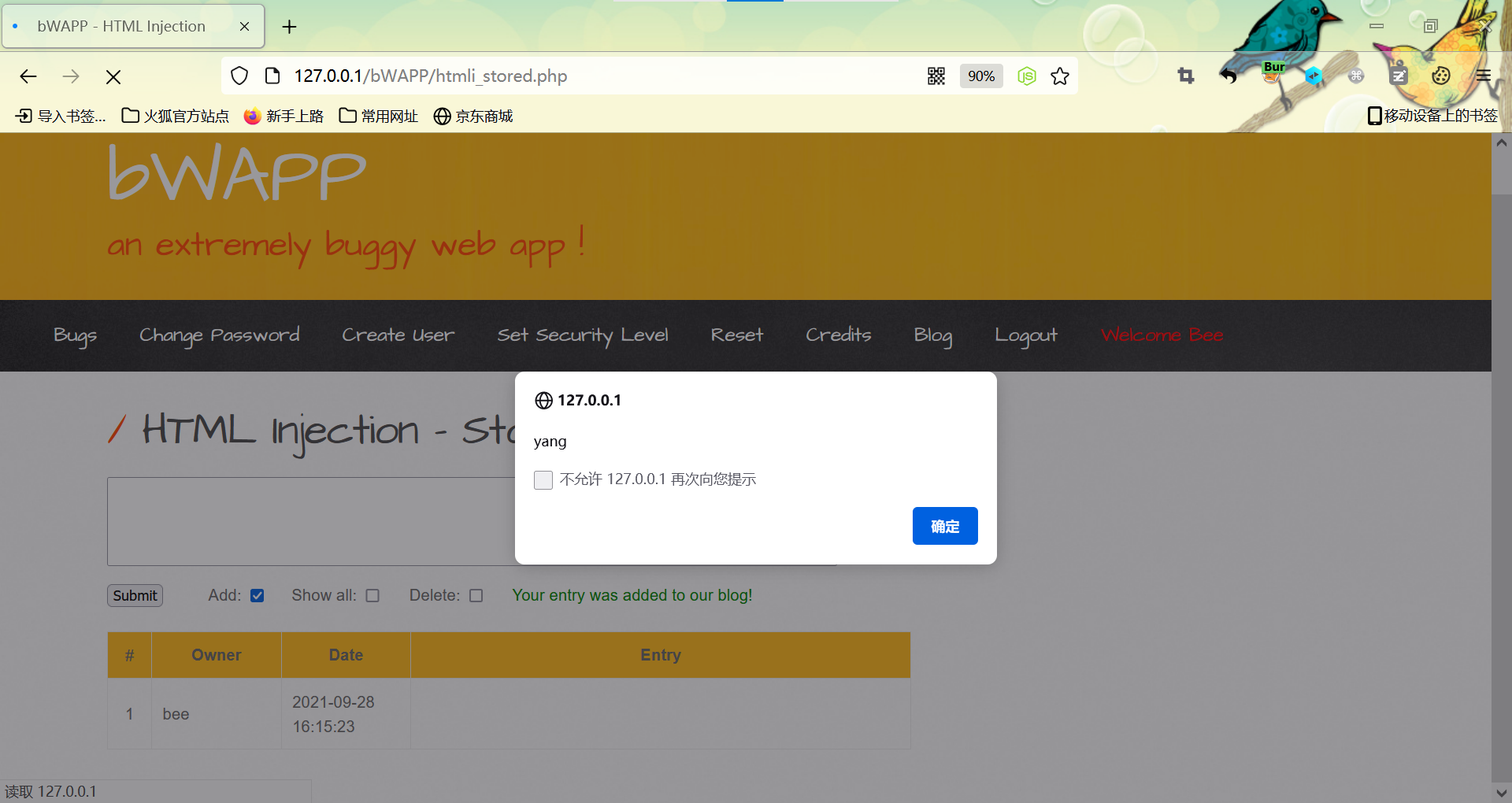Click the restore window button

click(x=1431, y=26)
